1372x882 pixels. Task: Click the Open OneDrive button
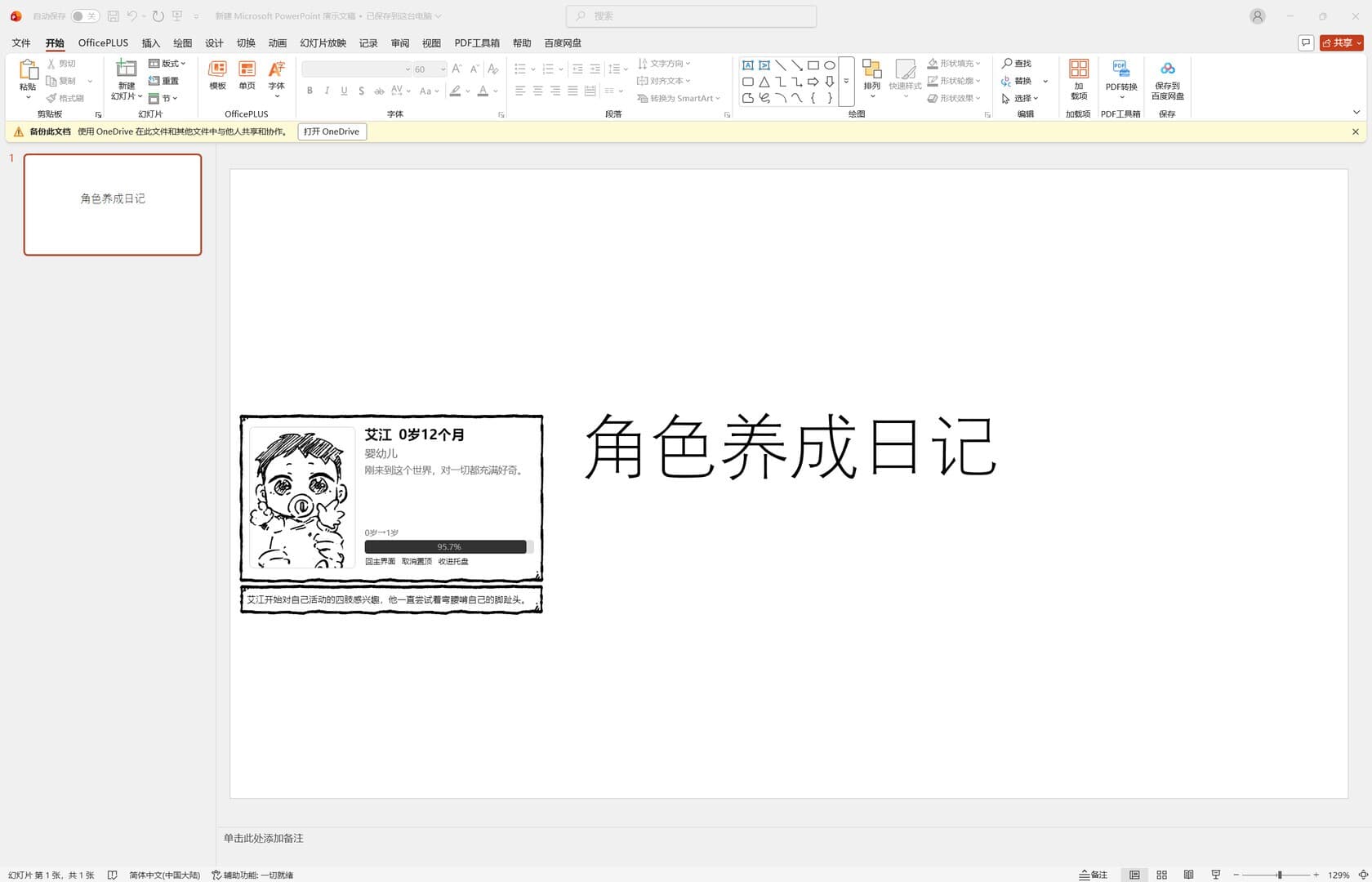(x=332, y=131)
